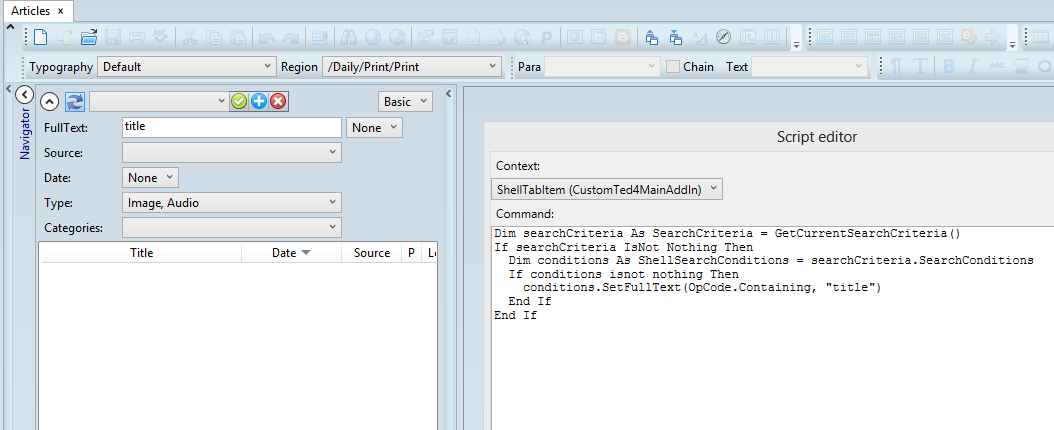Image resolution: width=1054 pixels, height=430 pixels.
Task: Open the Region dropdown /Daily/Print/Print
Action: (412, 67)
